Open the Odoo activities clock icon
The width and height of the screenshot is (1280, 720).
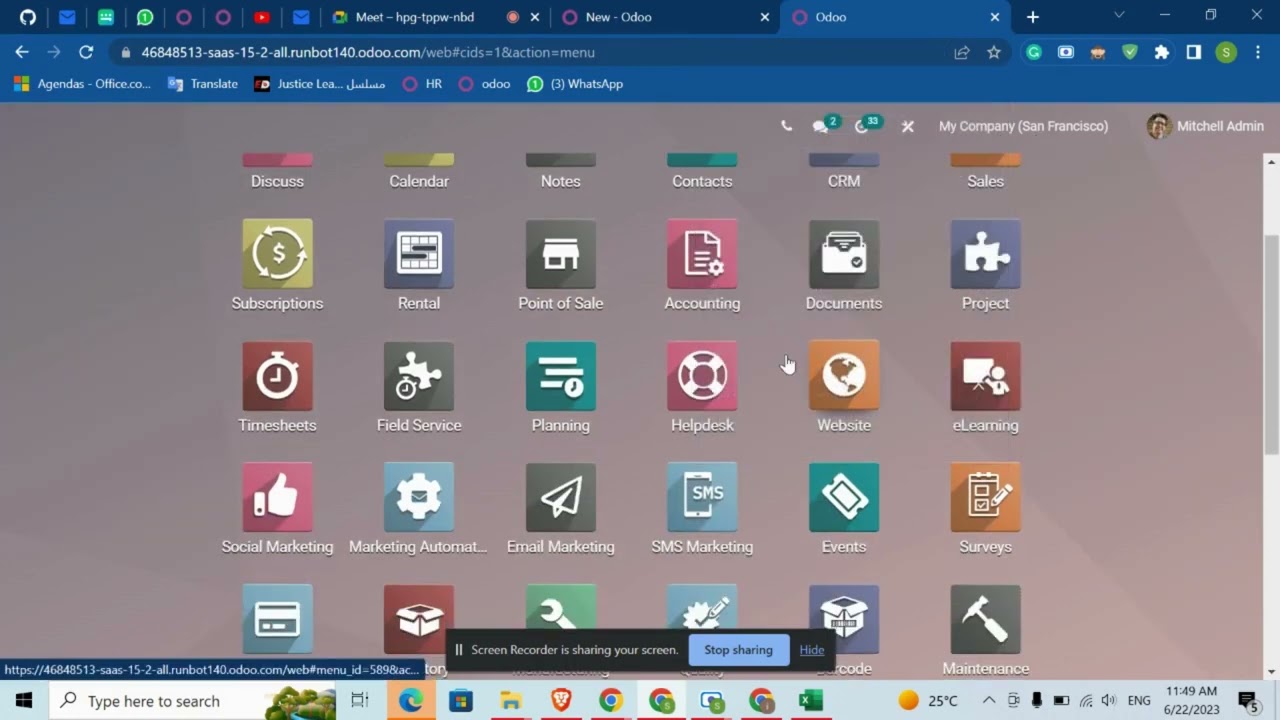click(x=864, y=126)
